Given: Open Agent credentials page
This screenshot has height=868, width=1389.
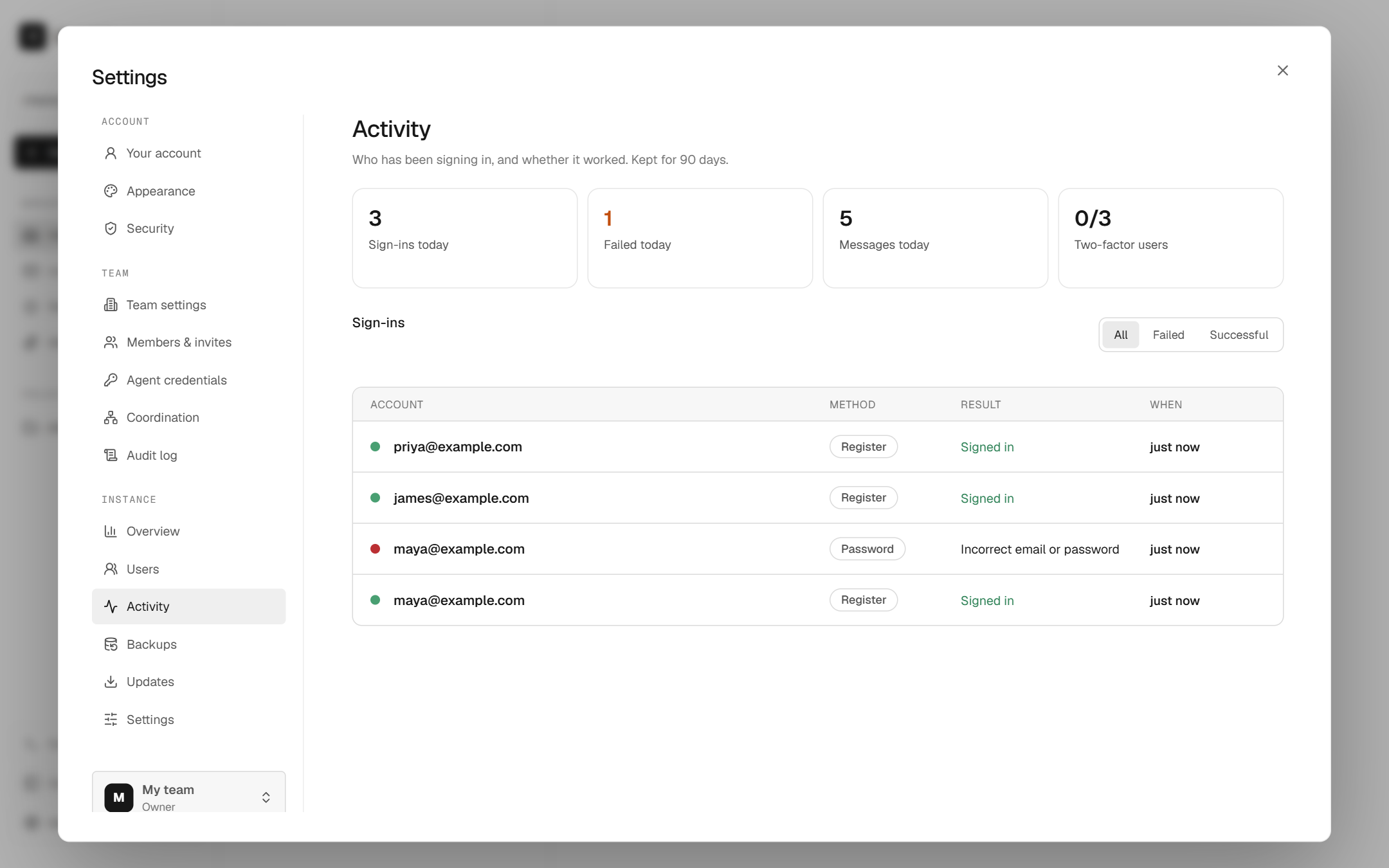Looking at the screenshot, I should tap(188, 380).
